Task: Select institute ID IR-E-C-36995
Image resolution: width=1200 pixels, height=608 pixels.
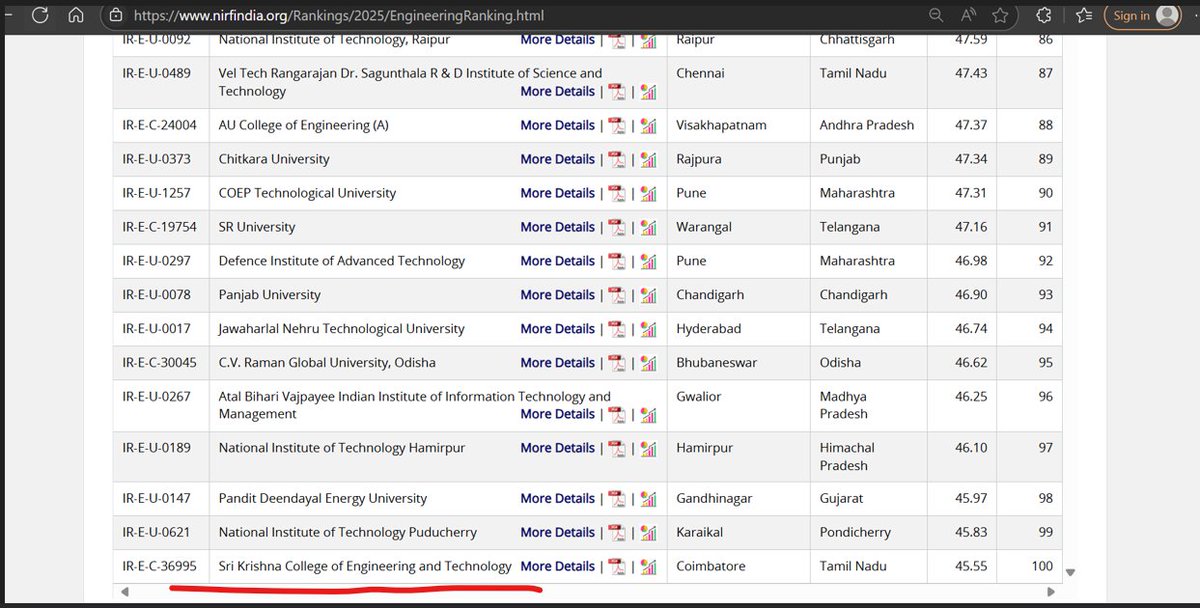Action: [160, 566]
